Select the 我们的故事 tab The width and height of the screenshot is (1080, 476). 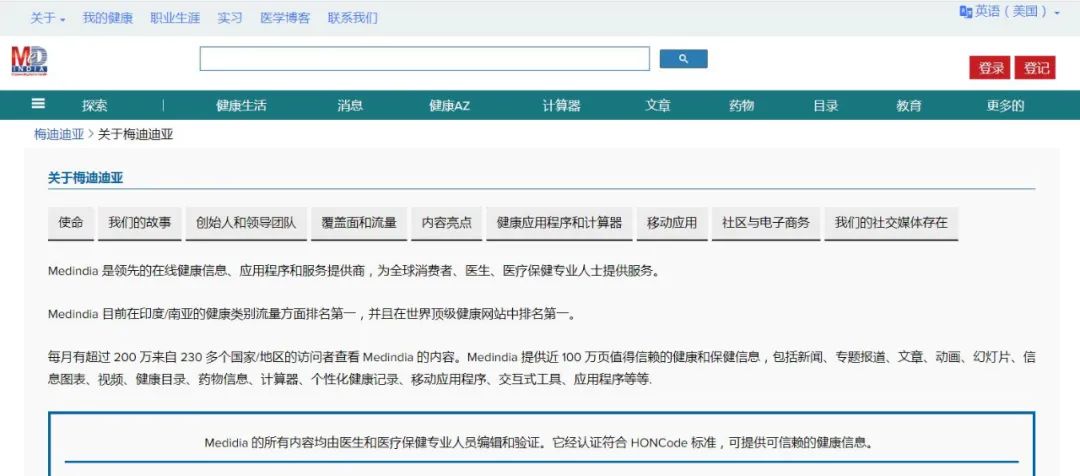(x=140, y=223)
